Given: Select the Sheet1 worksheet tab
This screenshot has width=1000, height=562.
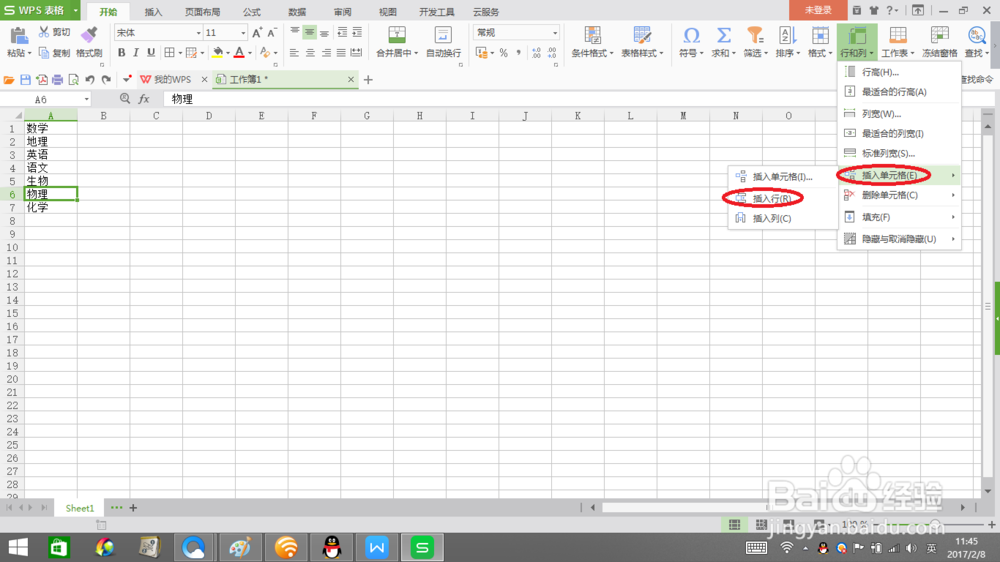Looking at the screenshot, I should [x=80, y=508].
